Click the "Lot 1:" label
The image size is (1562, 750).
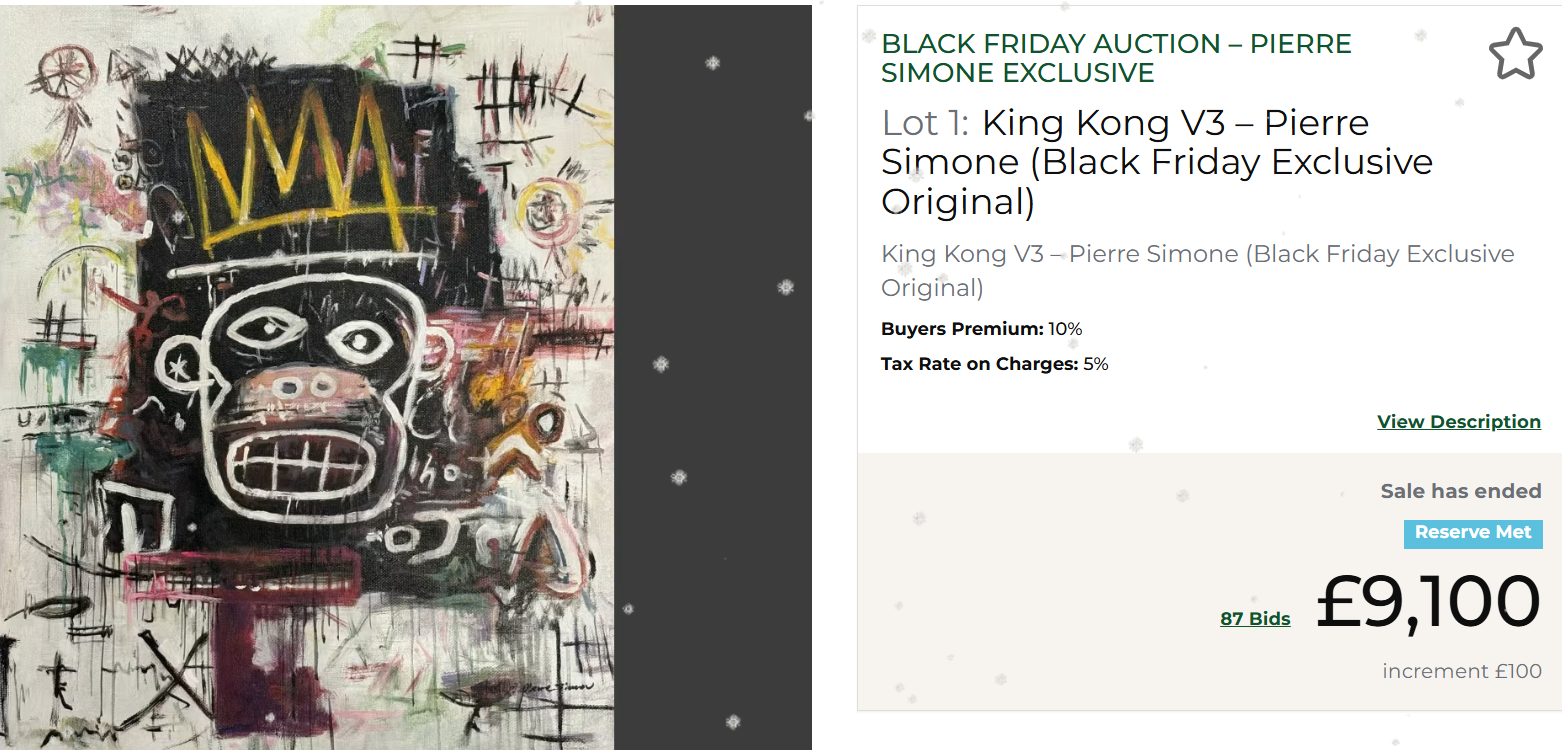[924, 123]
